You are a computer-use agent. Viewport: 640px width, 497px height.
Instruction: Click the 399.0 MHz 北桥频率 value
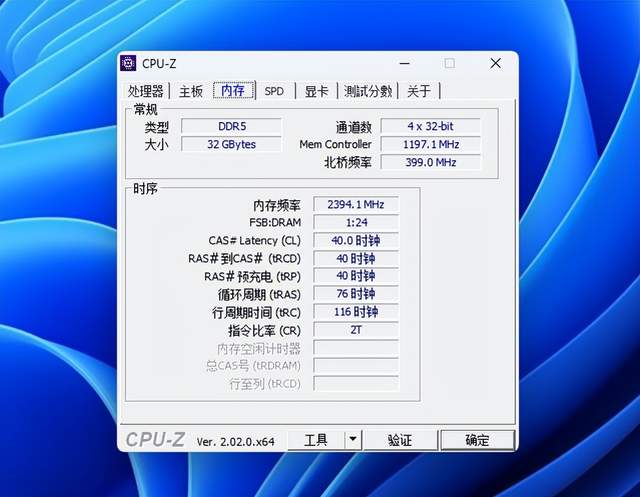(430, 162)
